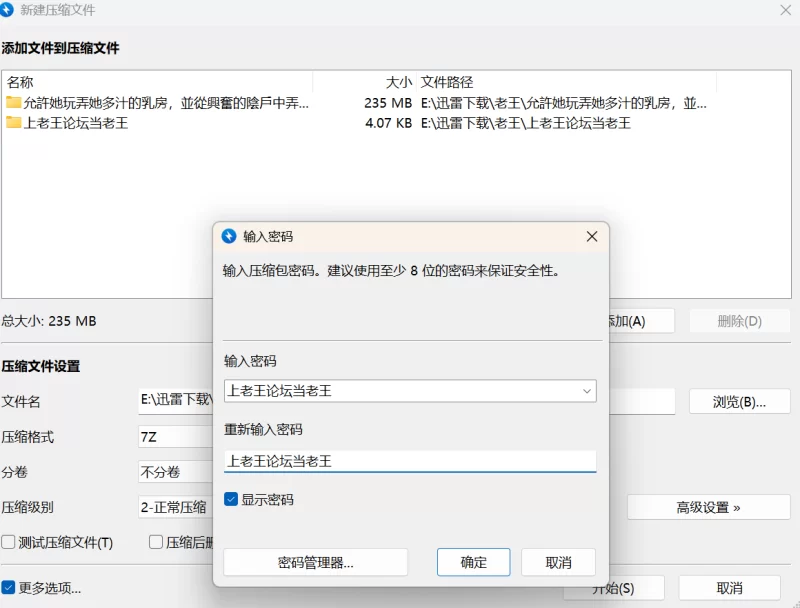Open the 密码管理器... button
Viewport: 800px width, 608px height.
coord(315,562)
